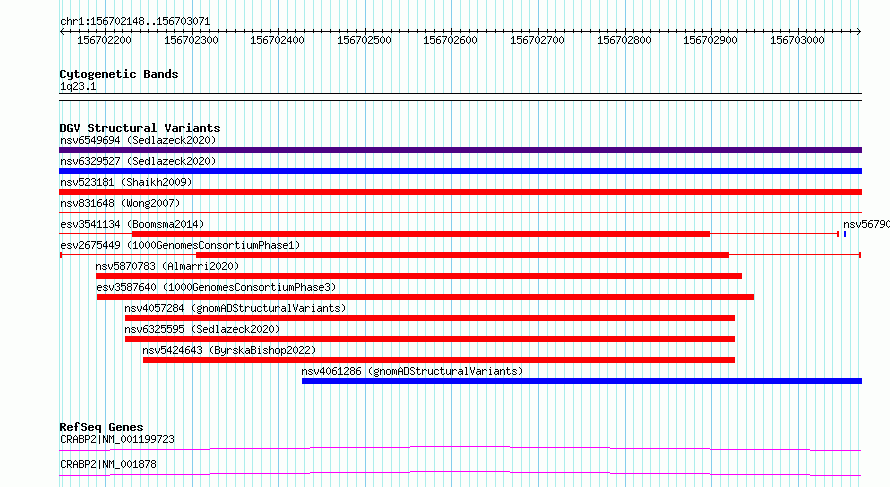Viewport: 890px width, 487px height.
Task: Select the dark purple nsv6549694 variant bar
Action: click(460, 150)
